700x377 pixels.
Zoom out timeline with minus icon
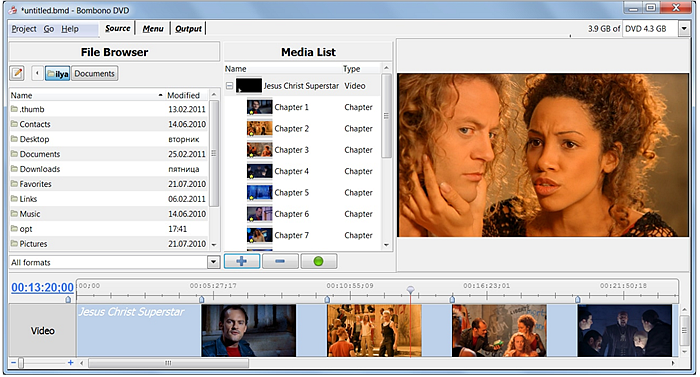click(x=13, y=363)
